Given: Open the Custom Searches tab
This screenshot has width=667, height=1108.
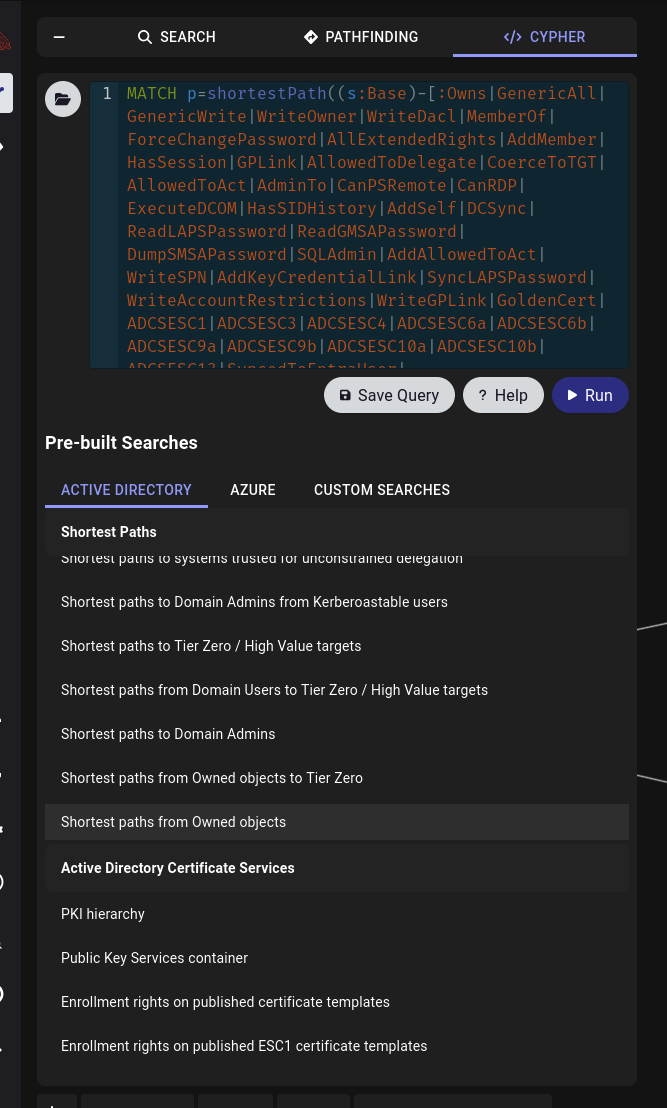Looking at the screenshot, I should point(382,490).
